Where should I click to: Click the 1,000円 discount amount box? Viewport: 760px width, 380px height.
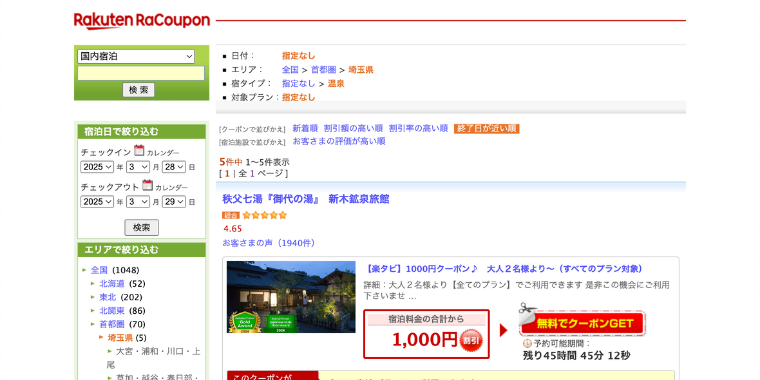tap(427, 334)
